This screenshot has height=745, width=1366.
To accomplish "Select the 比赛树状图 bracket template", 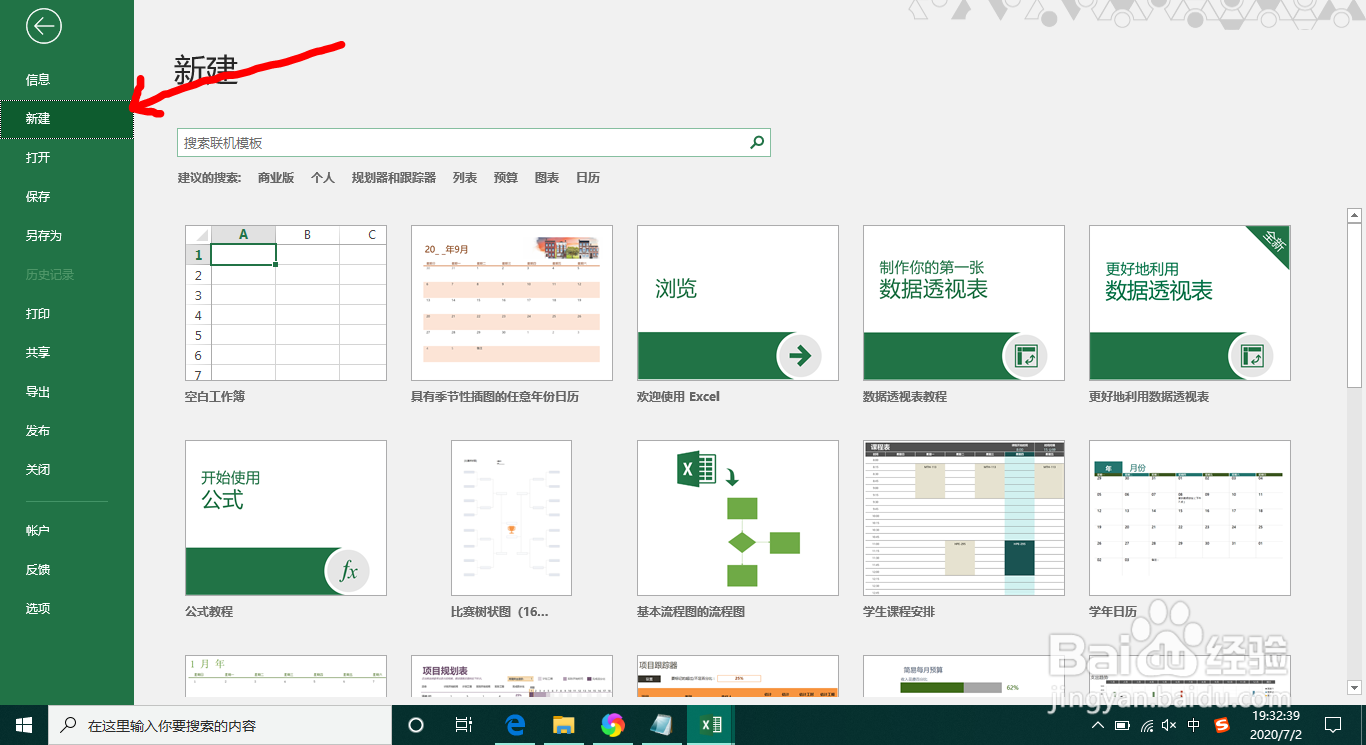I will [x=511, y=517].
